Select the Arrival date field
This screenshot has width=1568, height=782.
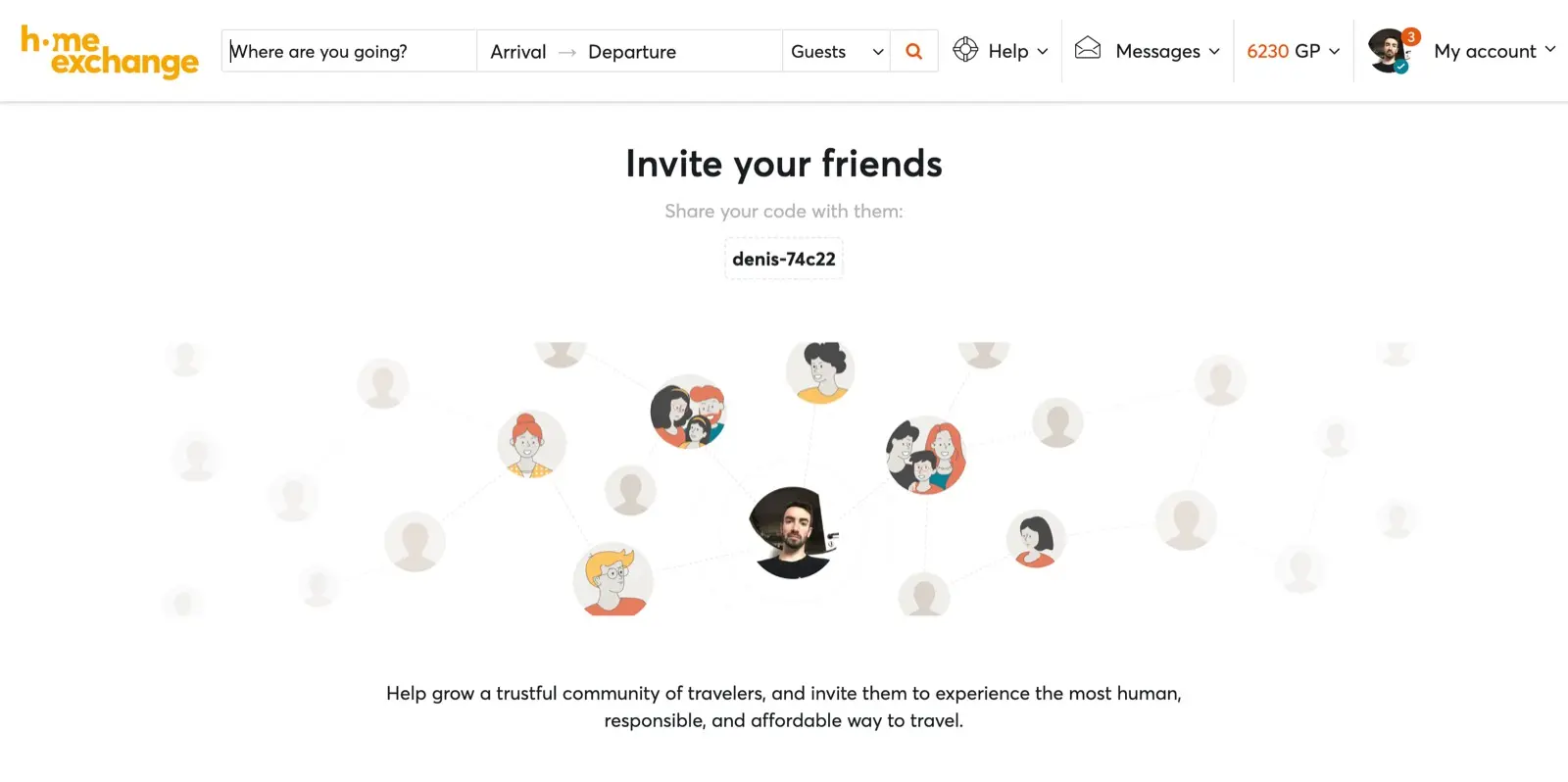pyautogui.click(x=518, y=52)
